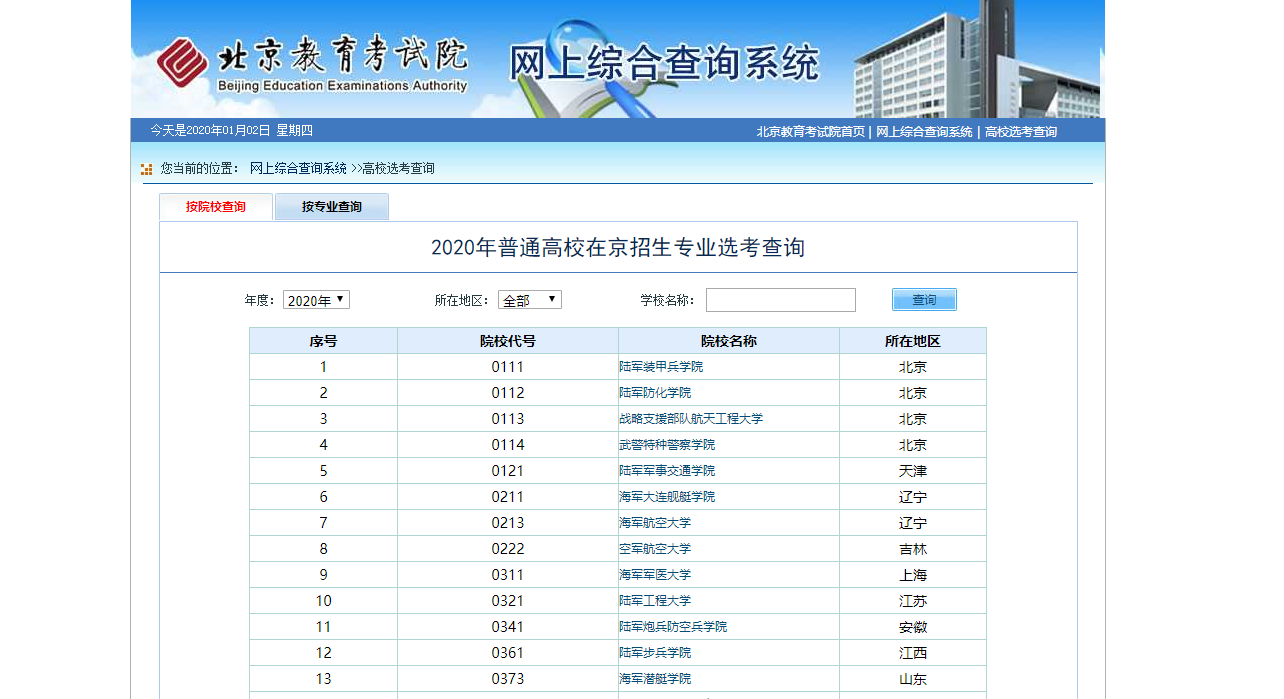The width and height of the screenshot is (1284, 699).
Task: Open the 武警特种警察学院 link
Action: 667,445
